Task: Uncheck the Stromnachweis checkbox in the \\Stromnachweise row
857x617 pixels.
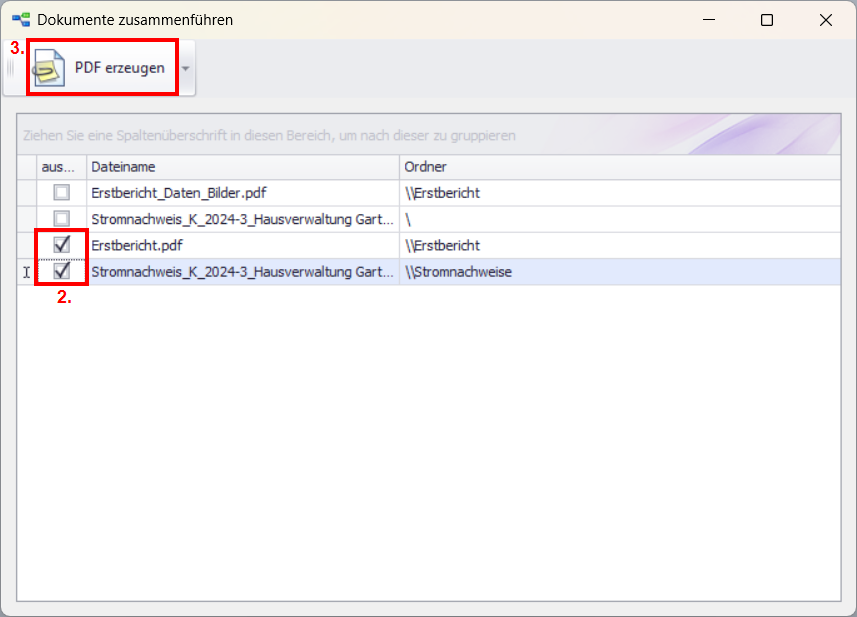Action: click(62, 271)
